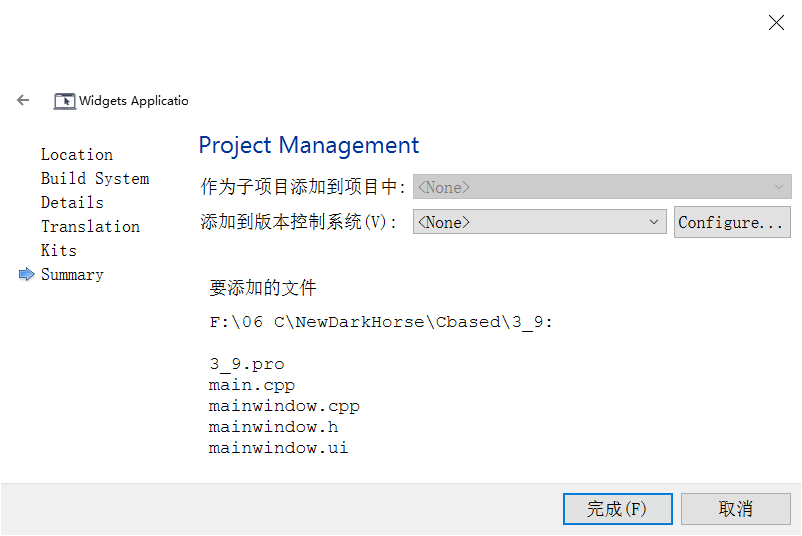Click the 3_9.pro file entry

click(247, 364)
